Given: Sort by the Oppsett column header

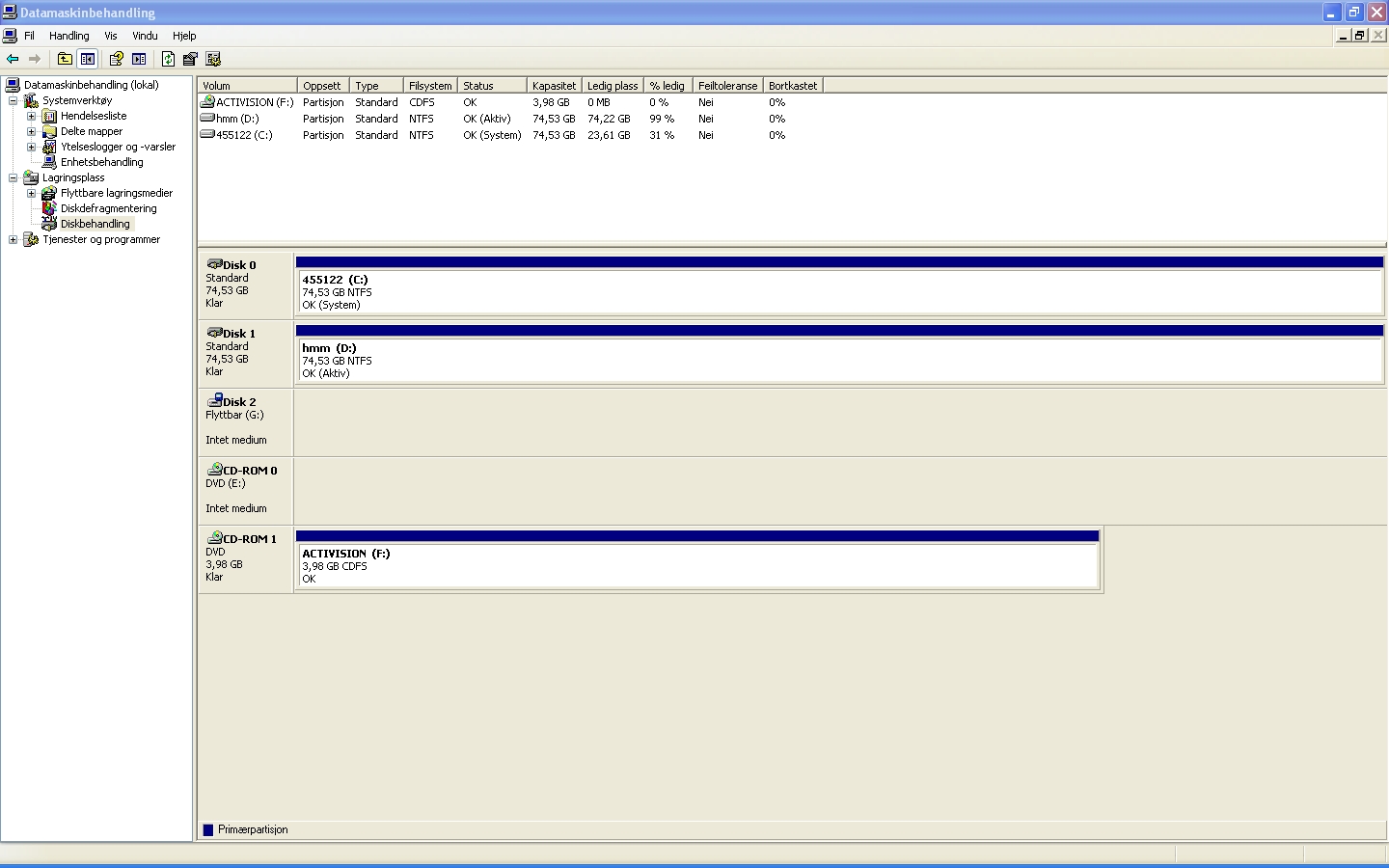Looking at the screenshot, I should 323,86.
